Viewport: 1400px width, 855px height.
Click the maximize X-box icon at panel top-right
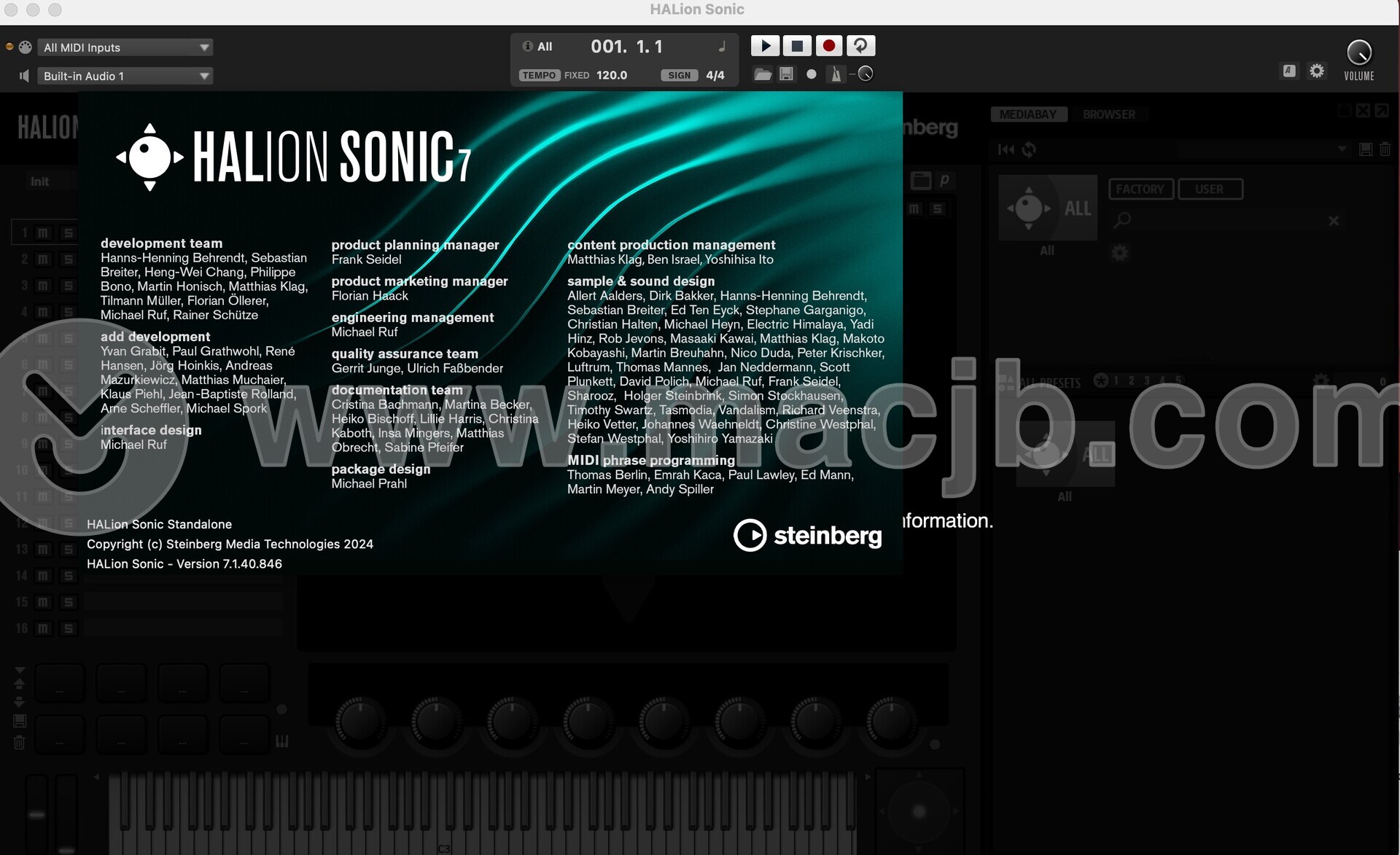tap(1363, 111)
